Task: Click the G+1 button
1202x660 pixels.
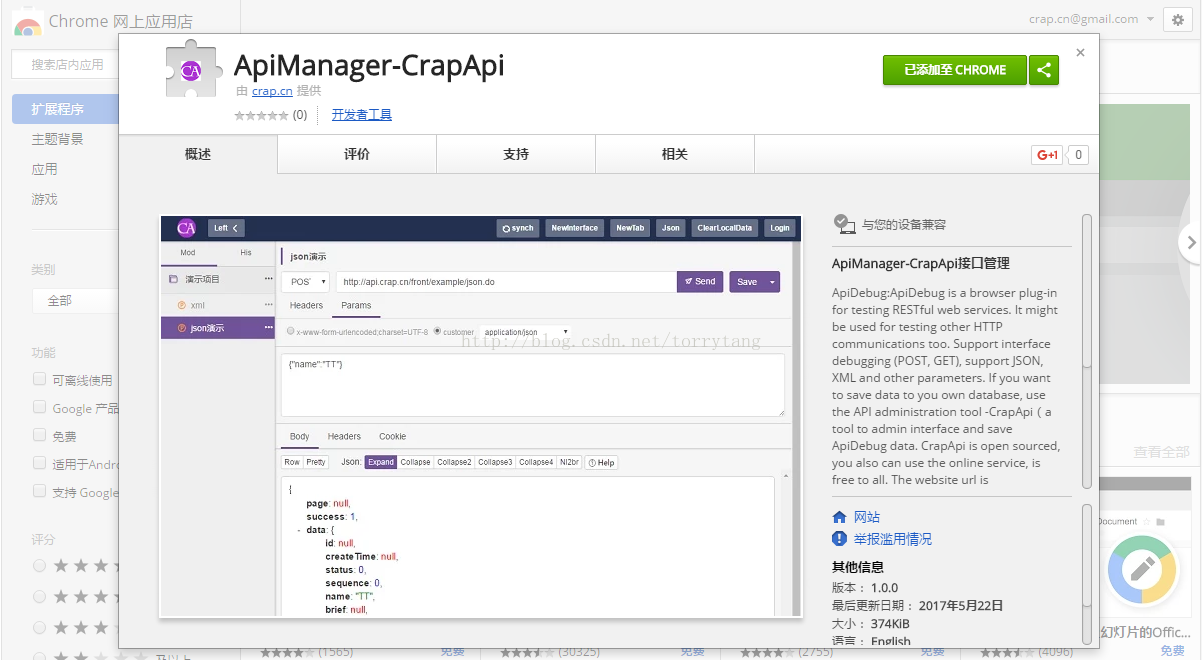Action: 1047,155
